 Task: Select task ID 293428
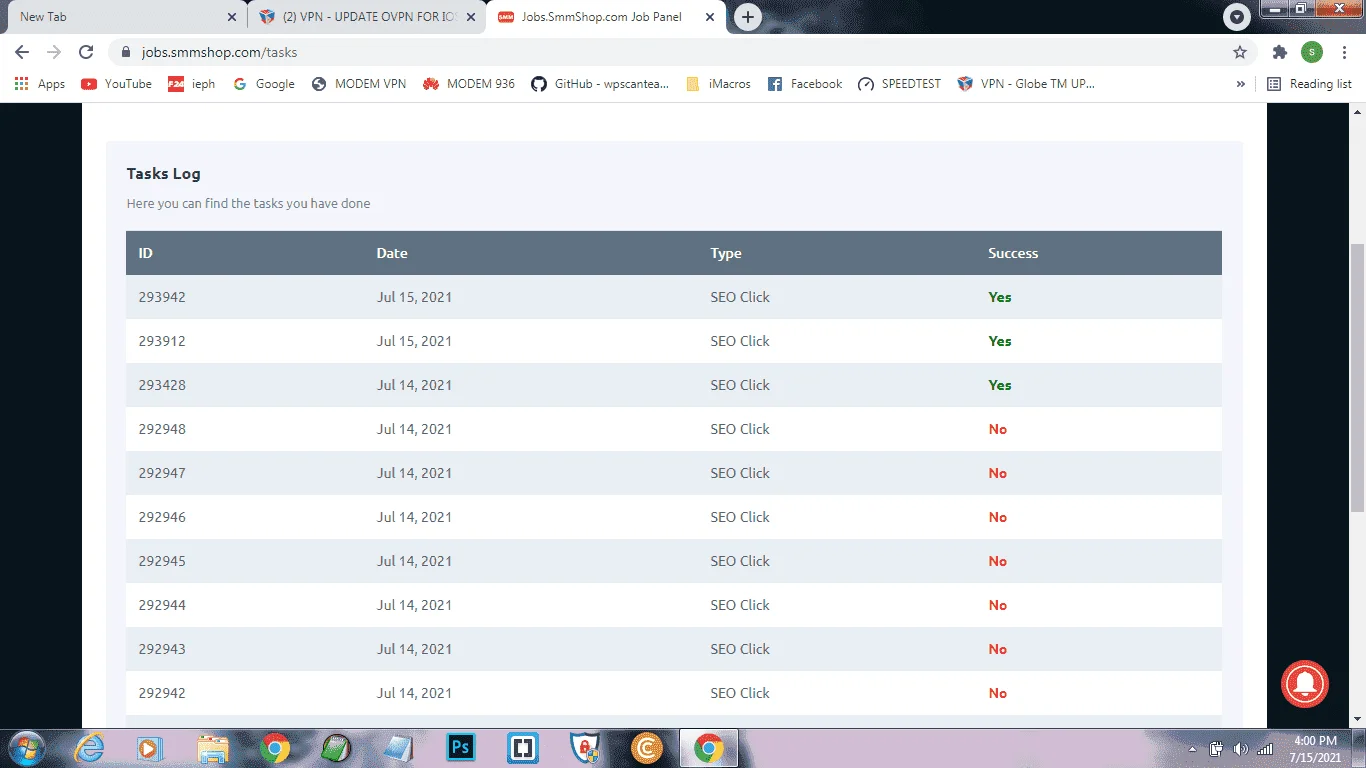162,385
